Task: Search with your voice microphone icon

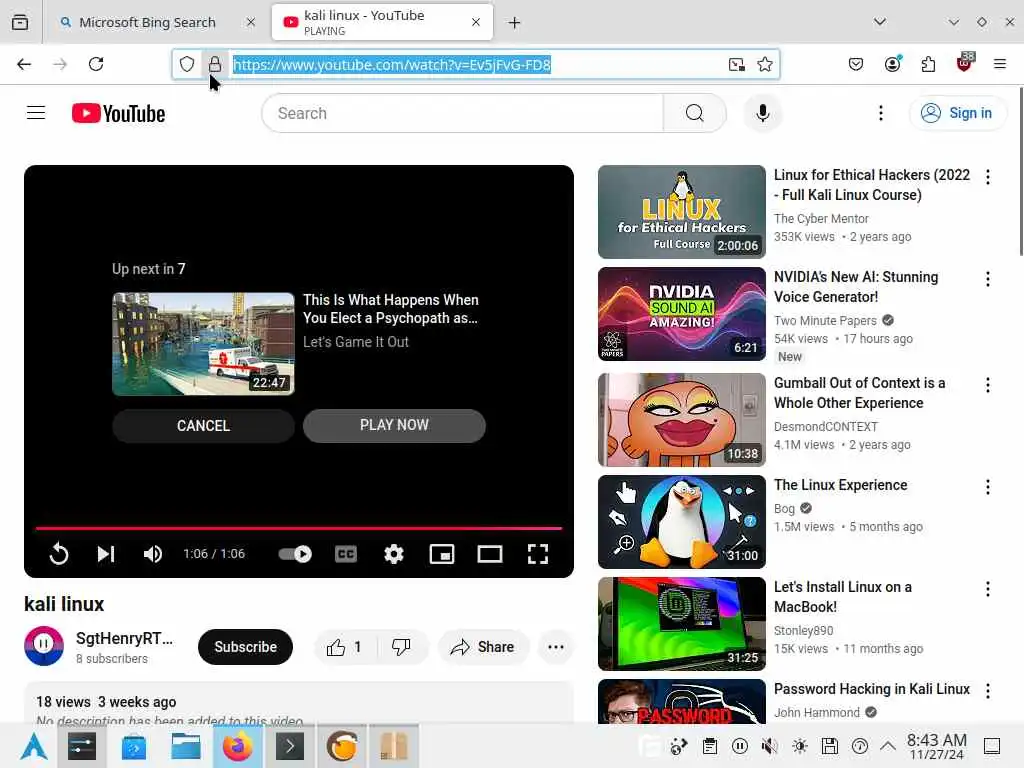Action: tap(762, 113)
